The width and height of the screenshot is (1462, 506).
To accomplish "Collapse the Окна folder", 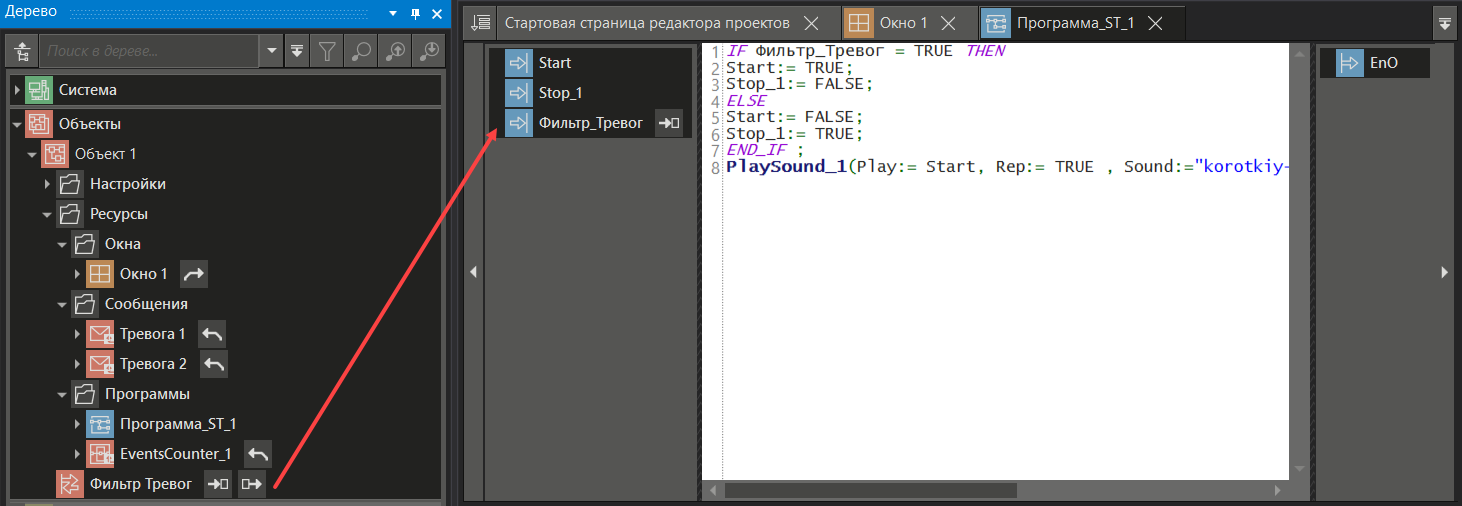I will pyautogui.click(x=62, y=244).
